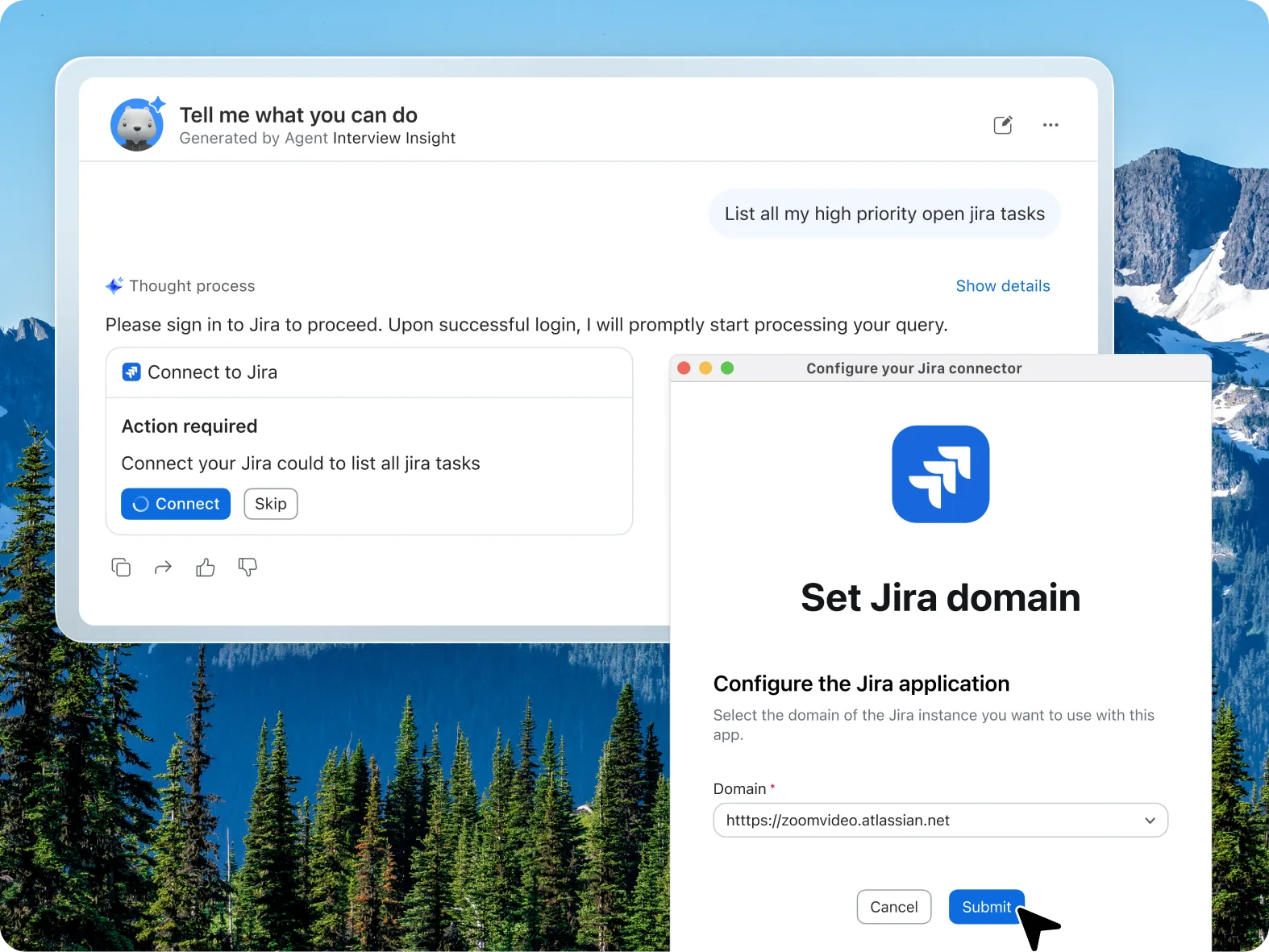Screen dimensions: 1269x952
Task: Click the blue Connect button
Action: tap(176, 504)
